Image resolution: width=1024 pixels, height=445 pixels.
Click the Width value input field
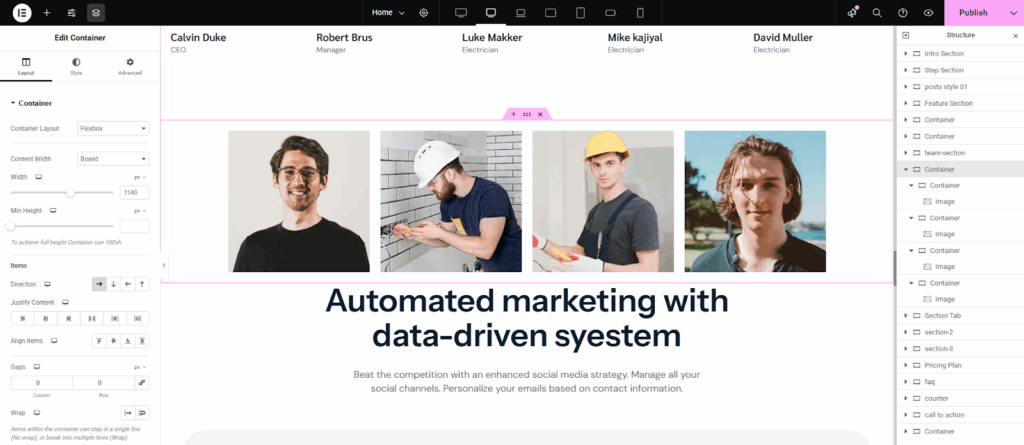pyautogui.click(x=134, y=192)
